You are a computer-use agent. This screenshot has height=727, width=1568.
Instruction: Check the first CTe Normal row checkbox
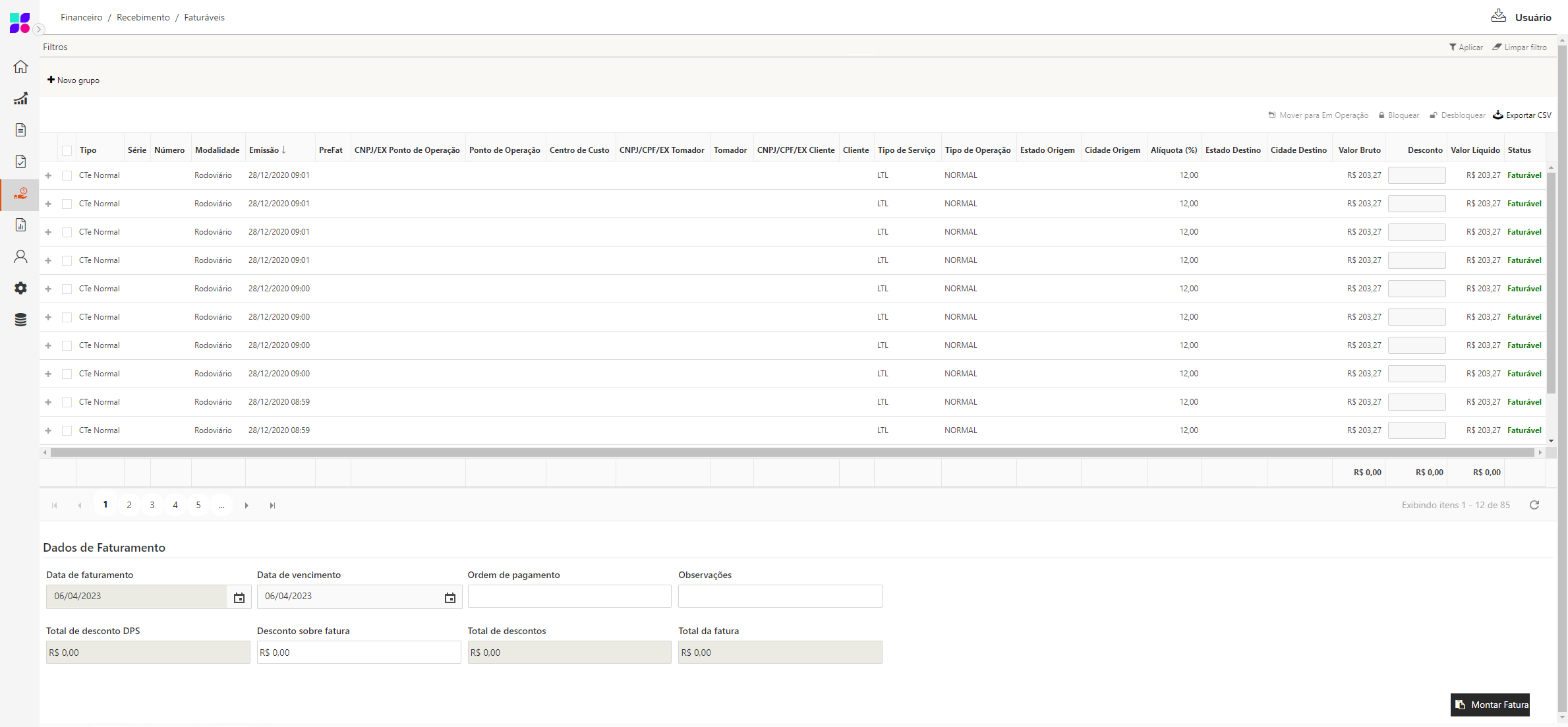[67, 175]
